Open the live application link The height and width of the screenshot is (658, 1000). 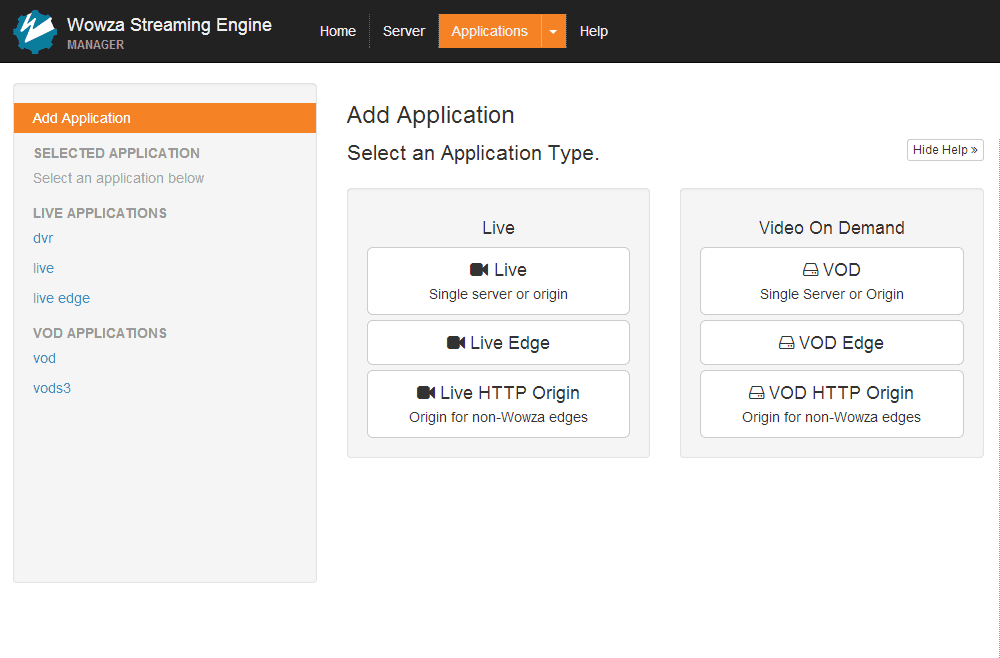coord(43,268)
